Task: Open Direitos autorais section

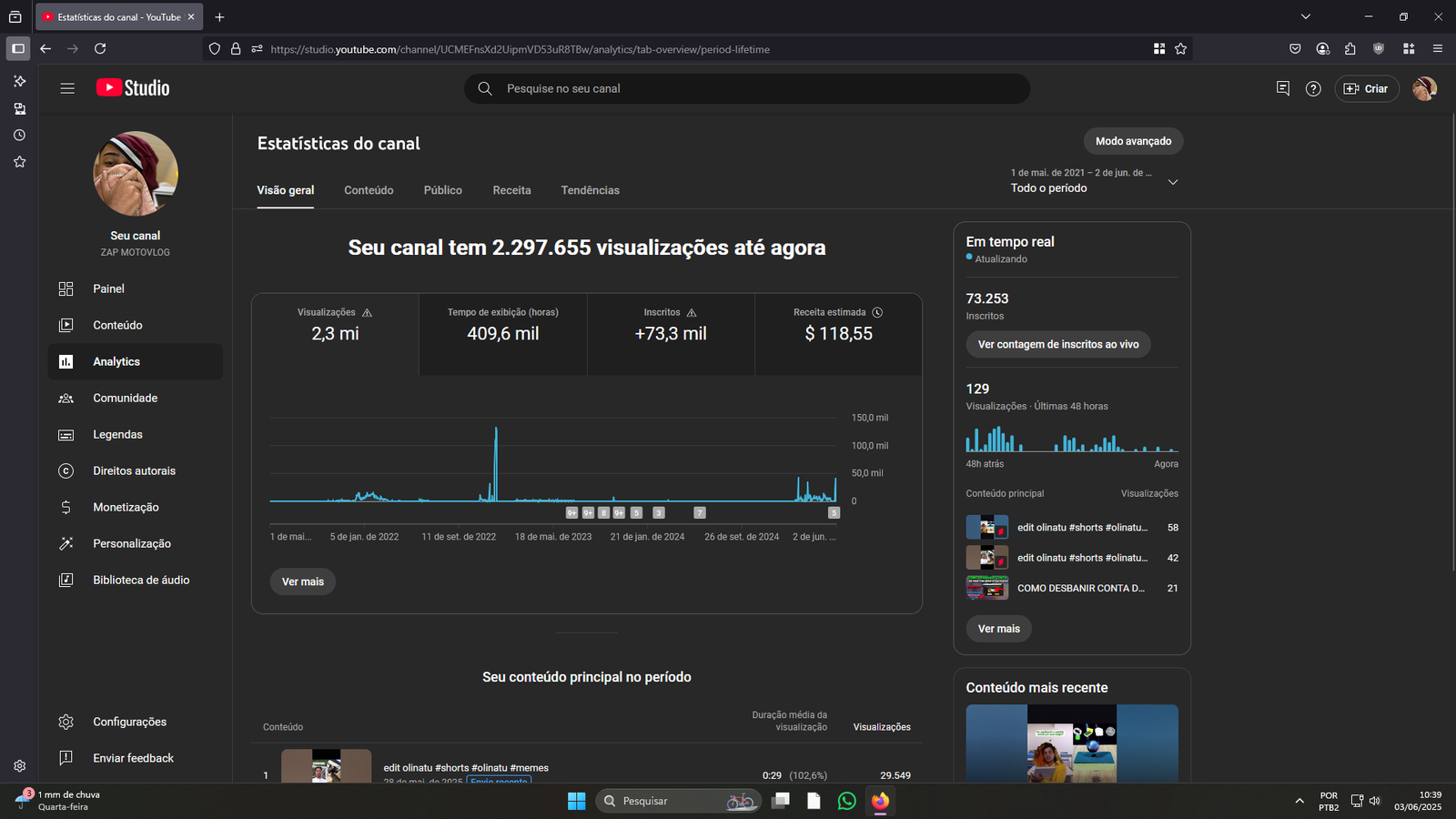Action: (135, 470)
